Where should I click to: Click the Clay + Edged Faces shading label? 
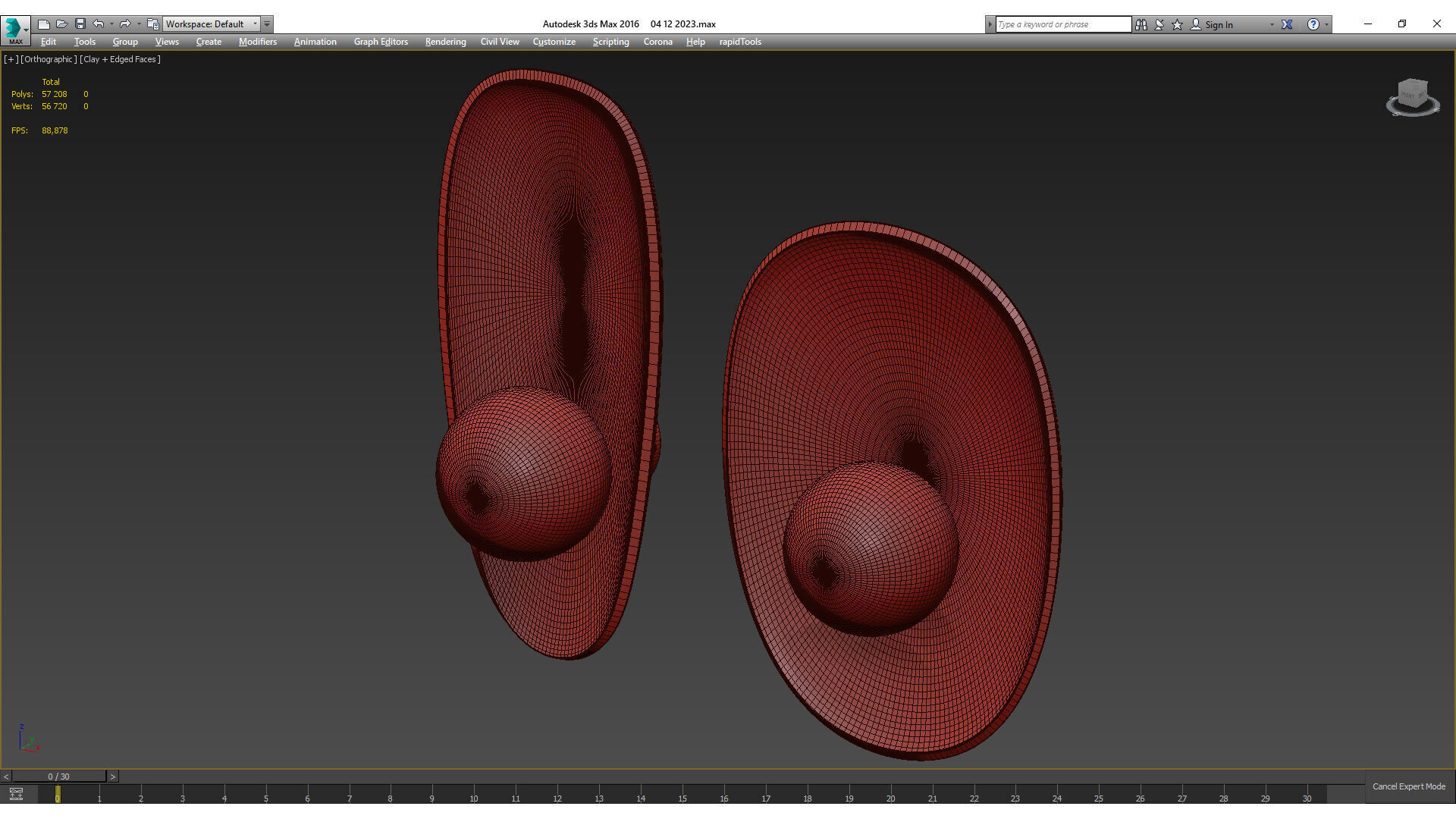(120, 59)
